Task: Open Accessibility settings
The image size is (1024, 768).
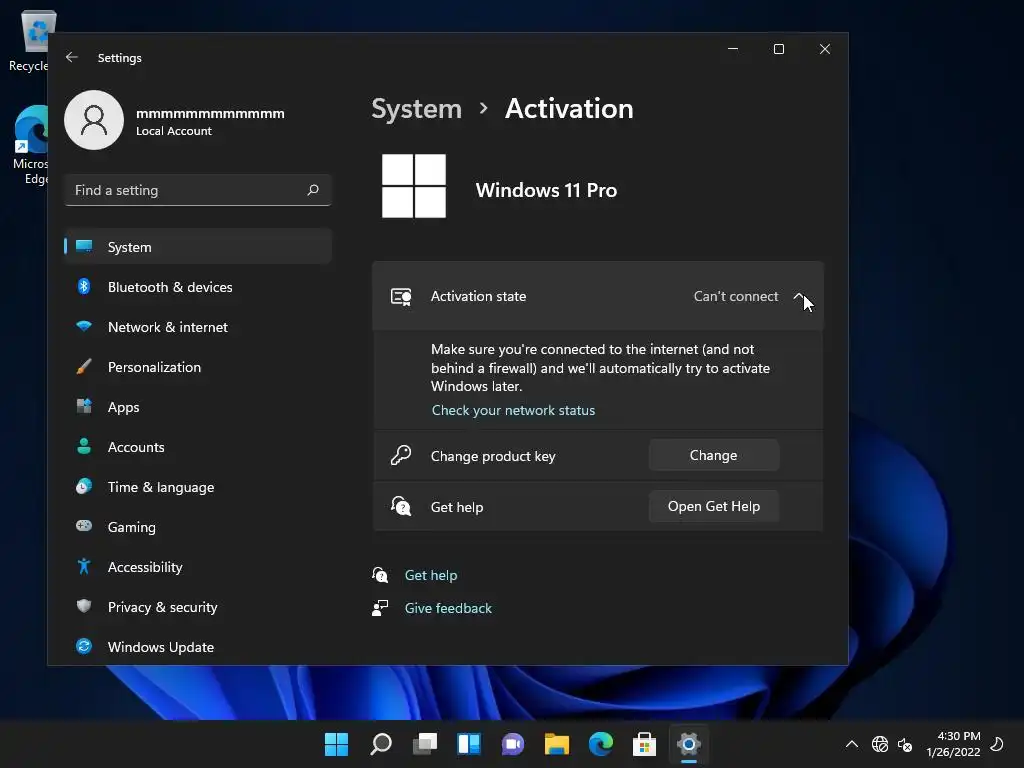Action: (x=198, y=567)
